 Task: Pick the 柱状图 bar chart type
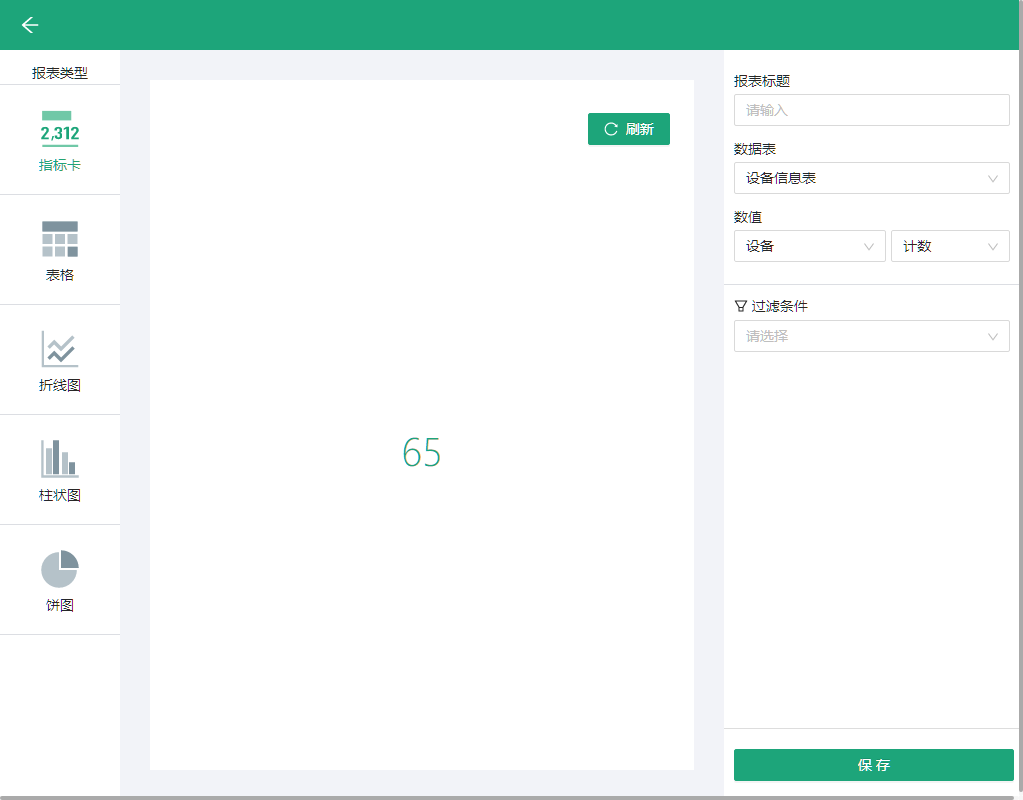coord(60,470)
